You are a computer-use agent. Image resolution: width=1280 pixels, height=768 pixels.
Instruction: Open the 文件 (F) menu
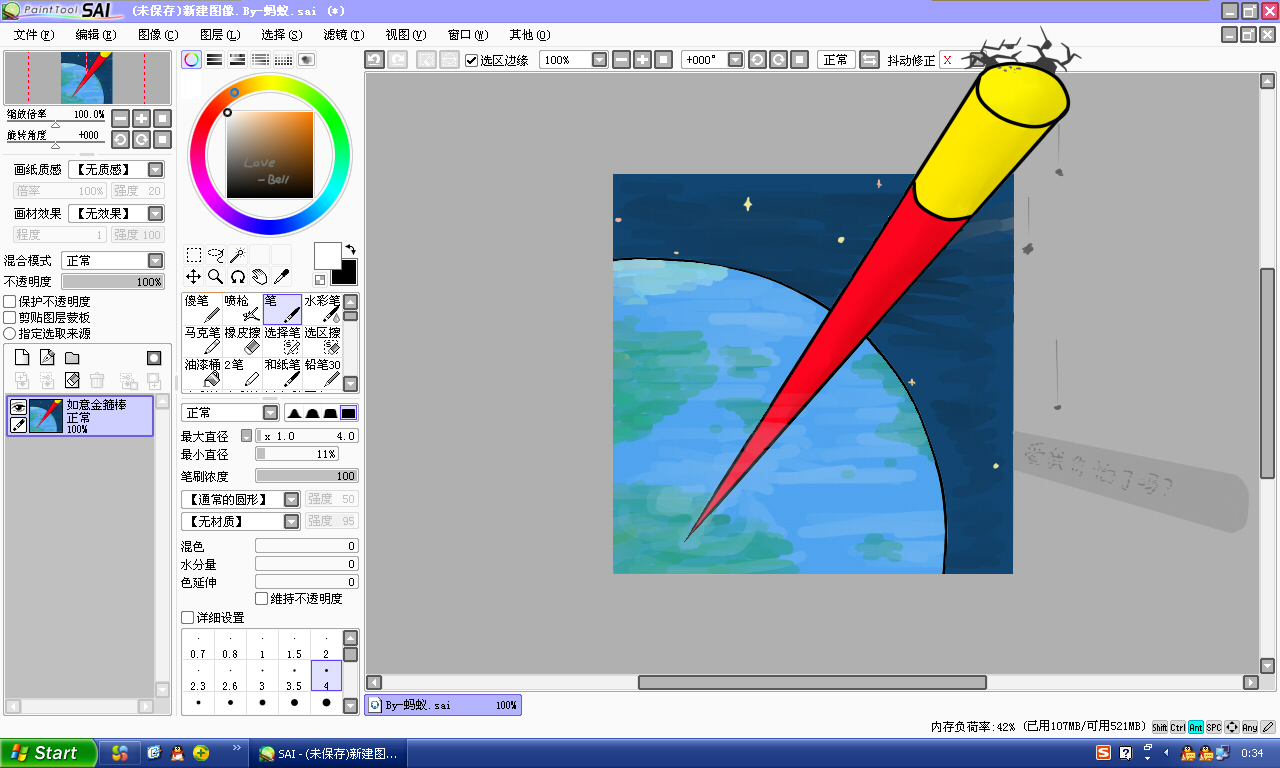(x=33, y=35)
